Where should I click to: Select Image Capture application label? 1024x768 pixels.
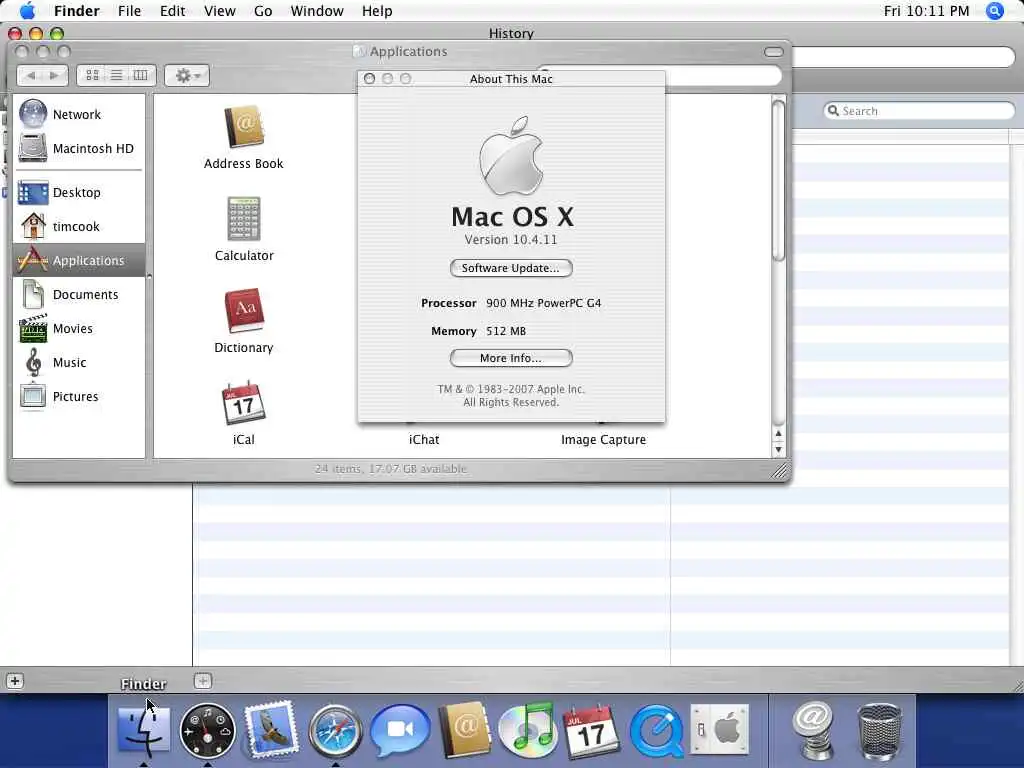[603, 440]
